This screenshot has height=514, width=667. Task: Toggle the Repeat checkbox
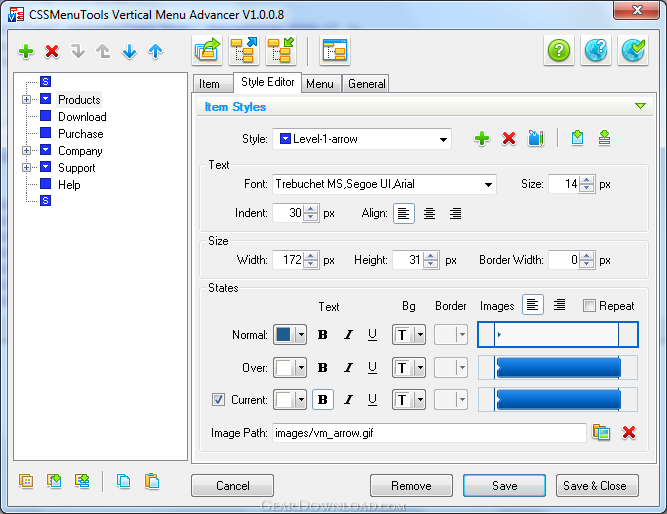(589, 306)
